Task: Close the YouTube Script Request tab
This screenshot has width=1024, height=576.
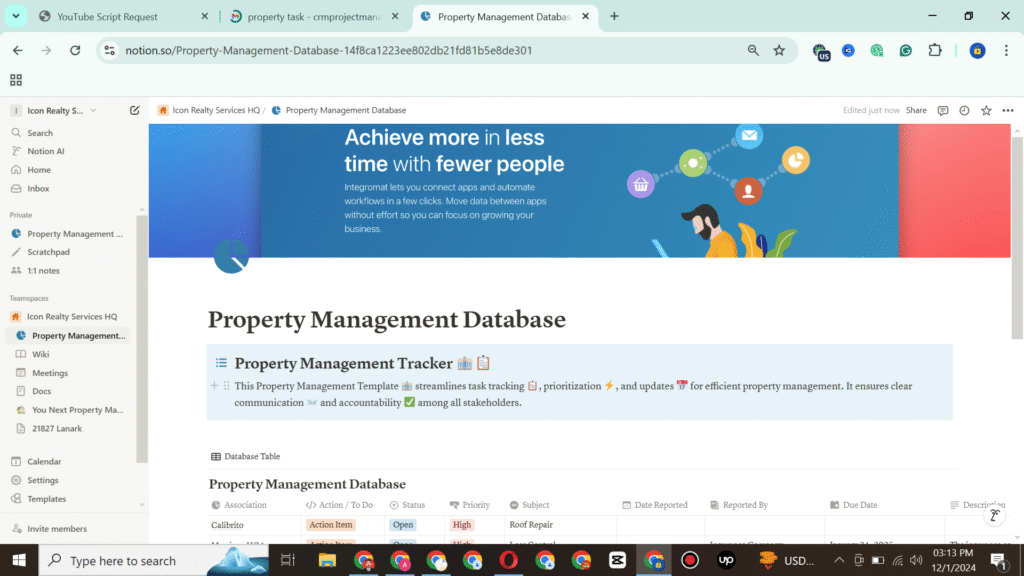Action: click(x=204, y=16)
